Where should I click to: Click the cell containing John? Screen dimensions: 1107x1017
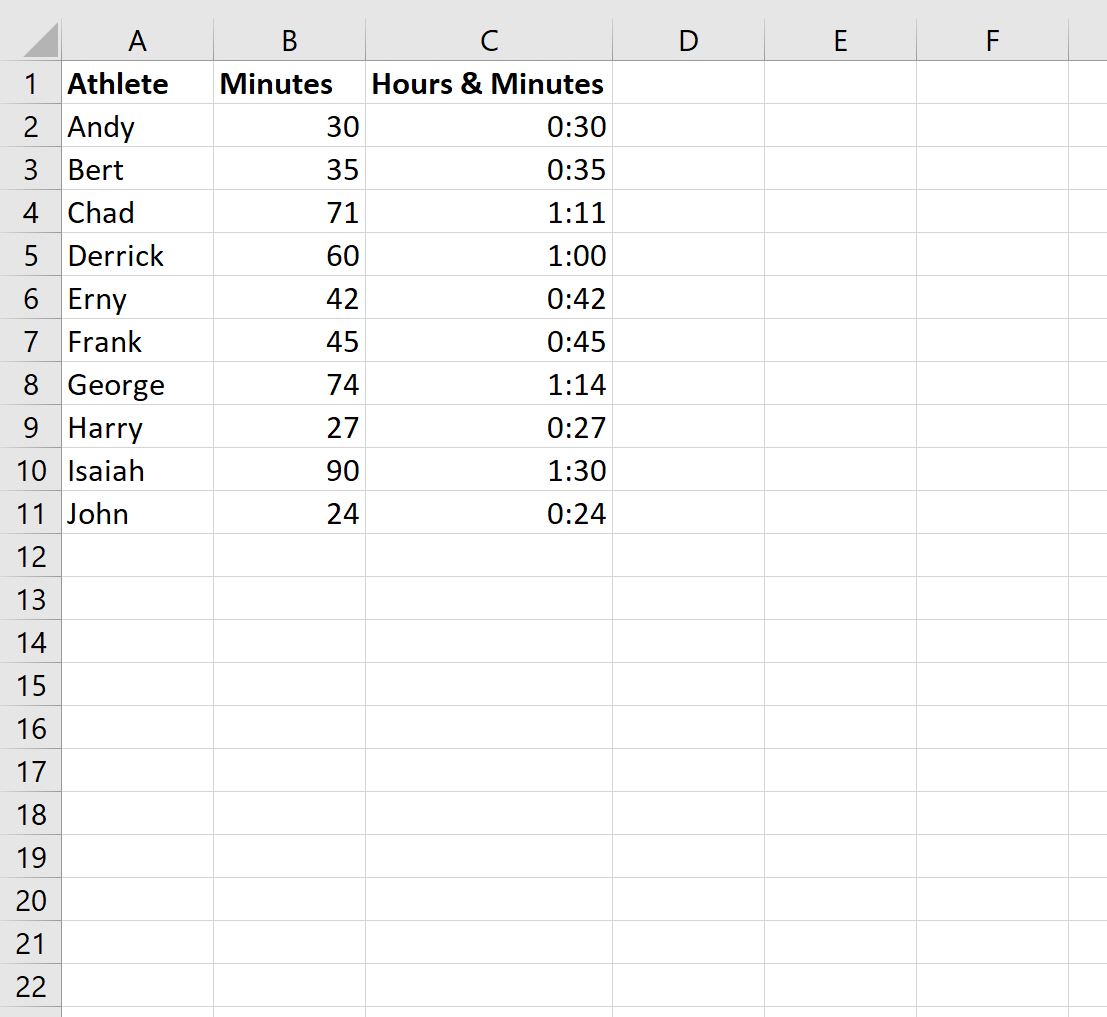137,513
